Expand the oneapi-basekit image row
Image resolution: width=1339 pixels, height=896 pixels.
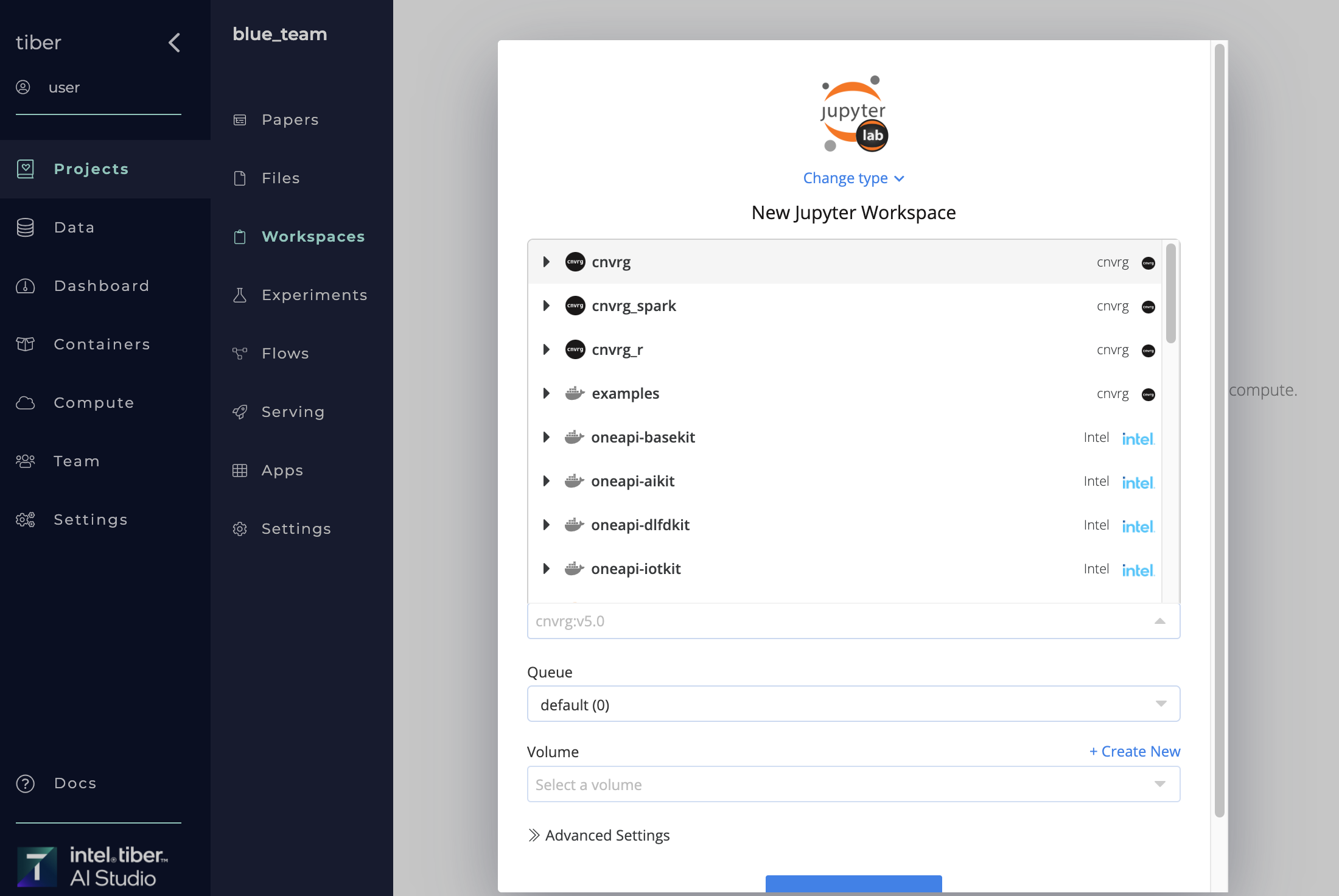coord(547,437)
